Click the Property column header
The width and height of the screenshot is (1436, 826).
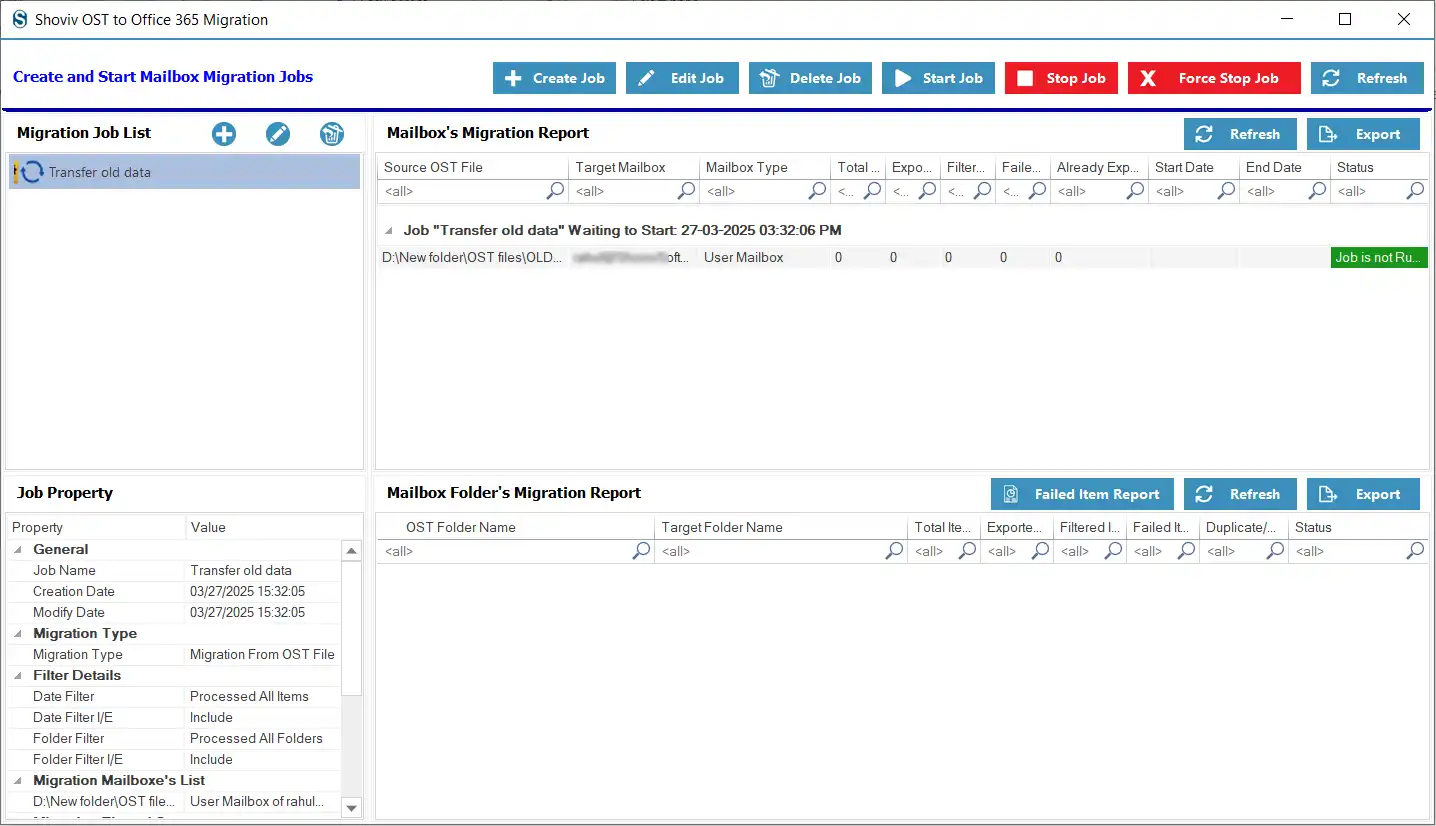click(96, 527)
